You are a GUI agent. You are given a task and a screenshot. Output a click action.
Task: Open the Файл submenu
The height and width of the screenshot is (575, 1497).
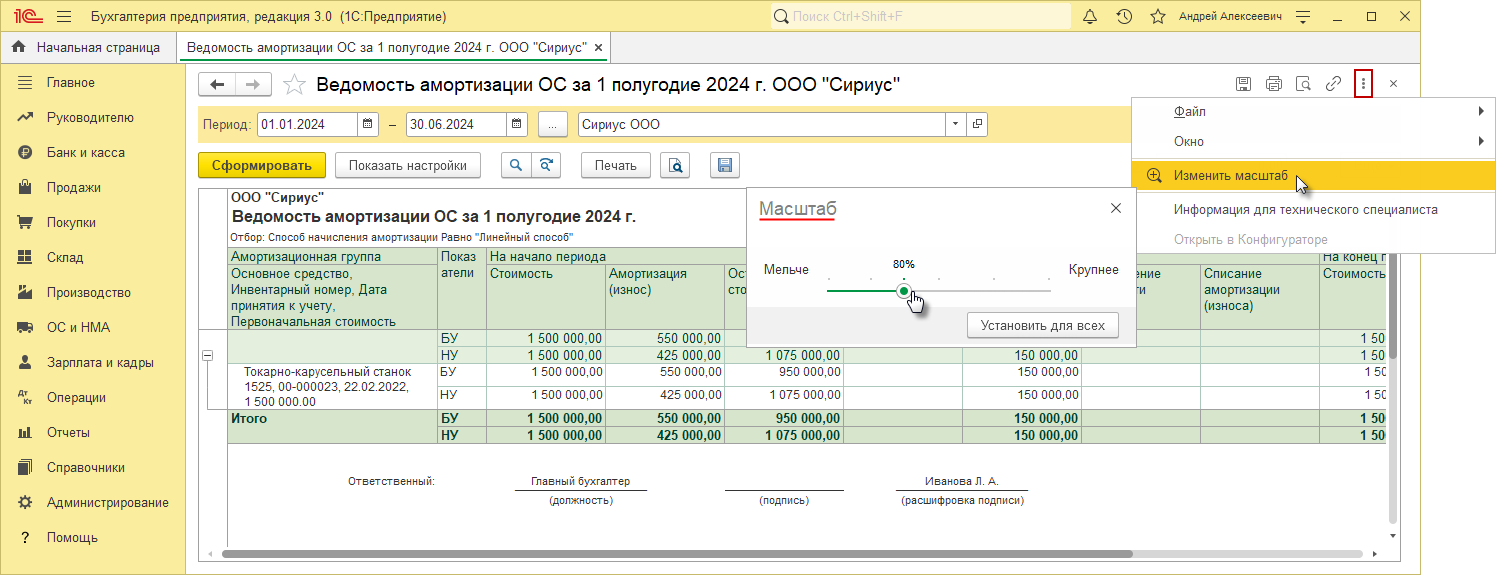click(1314, 112)
